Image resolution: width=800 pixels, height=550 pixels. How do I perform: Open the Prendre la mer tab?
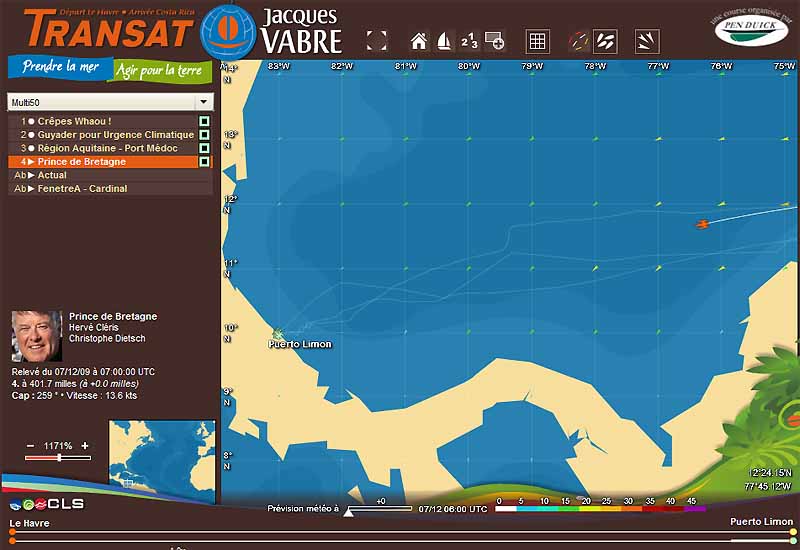60,67
